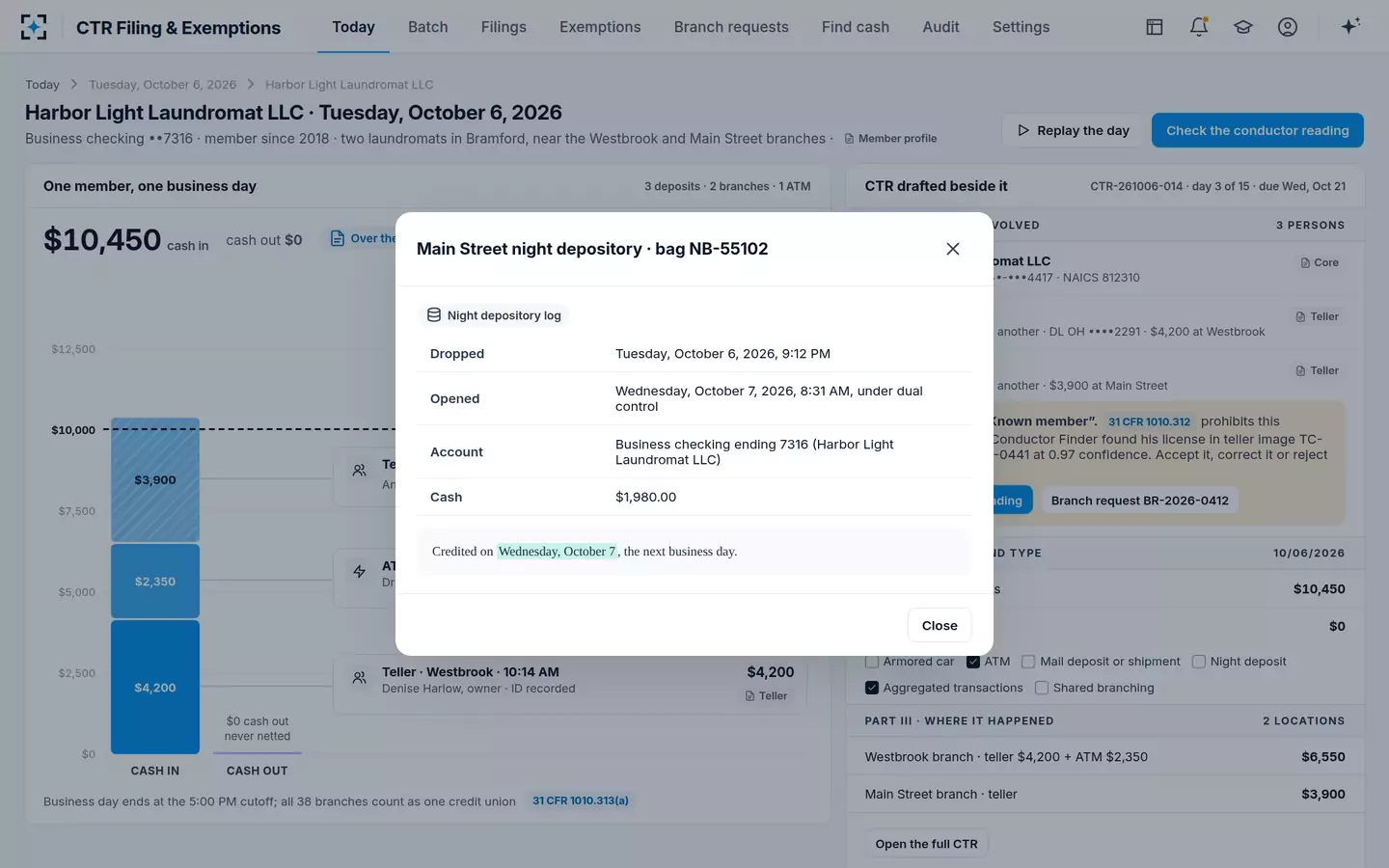Image resolution: width=1389 pixels, height=868 pixels.
Task: Launch the sparkle assistant icon
Action: coord(1350,26)
